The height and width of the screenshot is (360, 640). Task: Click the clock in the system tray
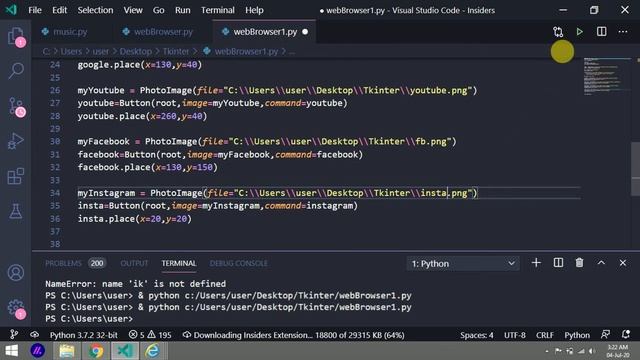point(617,351)
